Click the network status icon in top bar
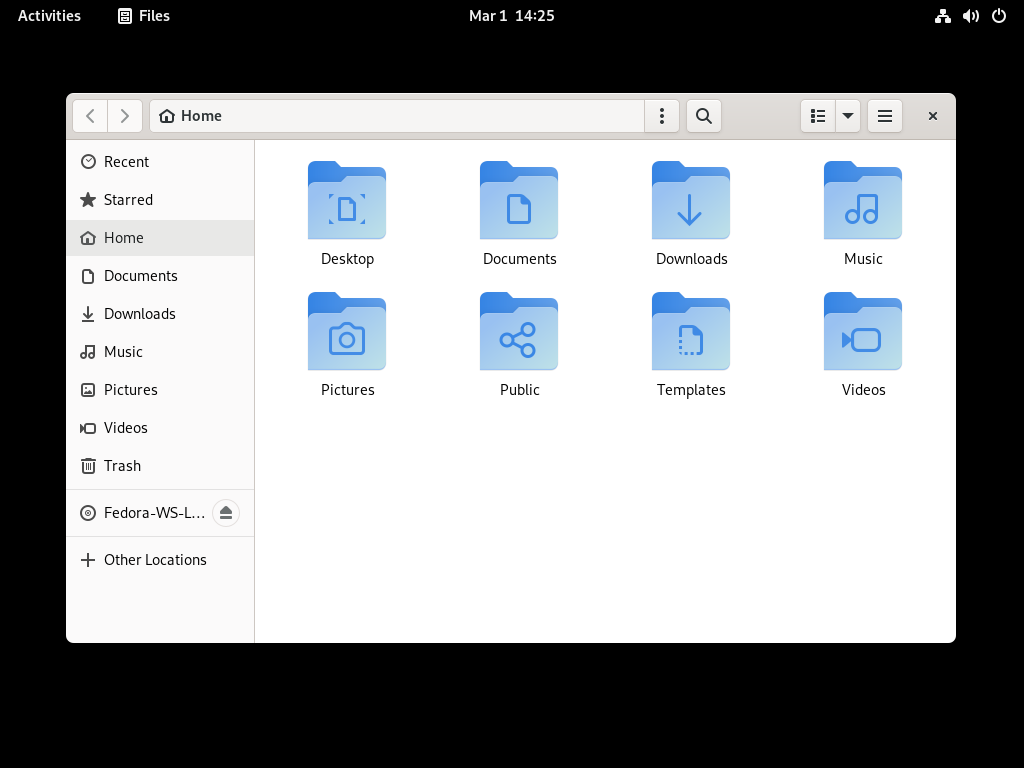Screen dimensions: 1024x768 click(942, 16)
